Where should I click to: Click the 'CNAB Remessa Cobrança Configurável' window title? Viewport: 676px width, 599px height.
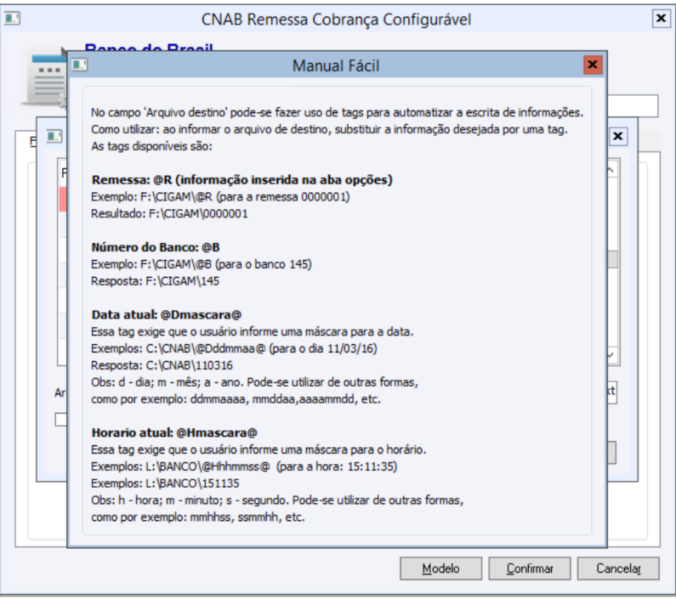pos(336,19)
